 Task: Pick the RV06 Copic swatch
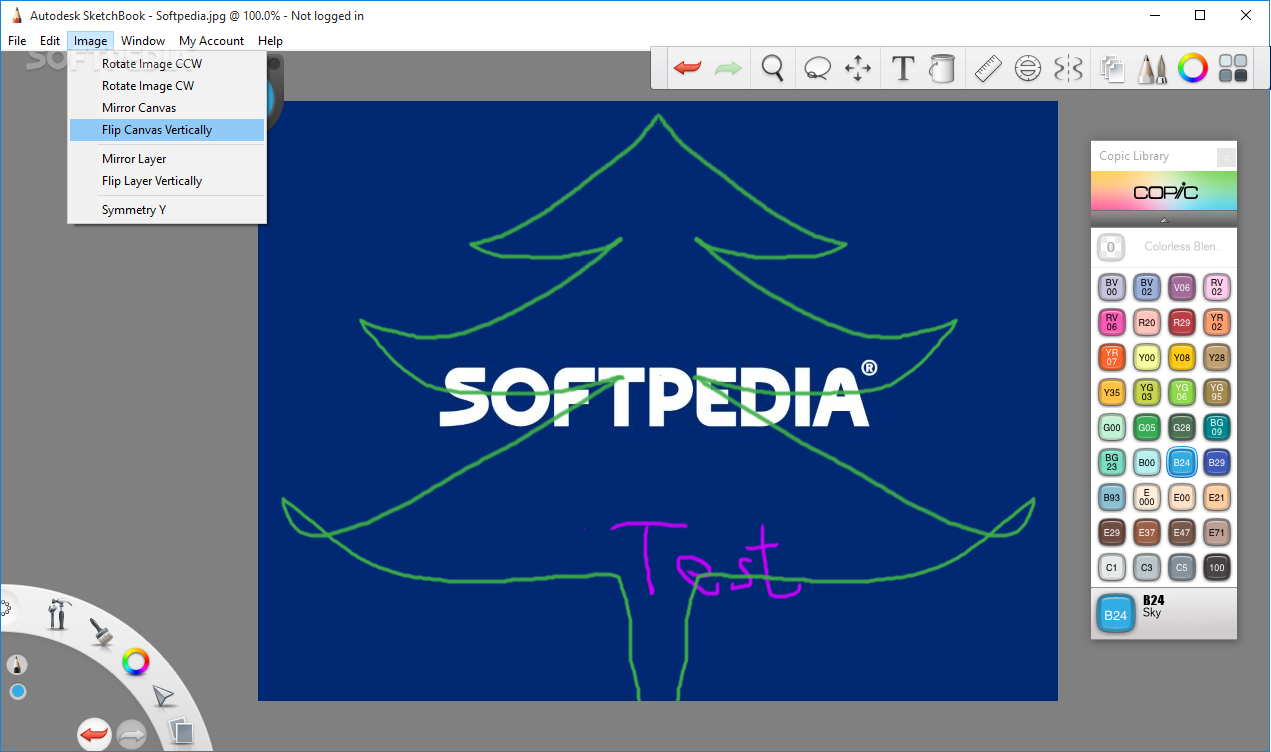[1112, 323]
